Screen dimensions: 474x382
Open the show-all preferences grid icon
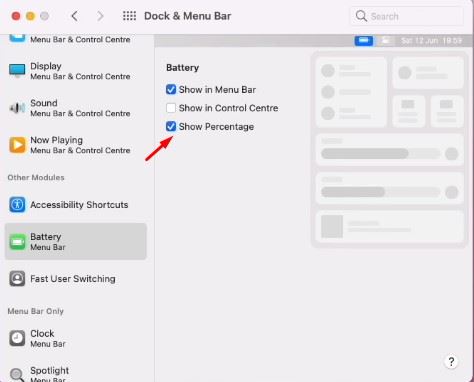(x=129, y=16)
